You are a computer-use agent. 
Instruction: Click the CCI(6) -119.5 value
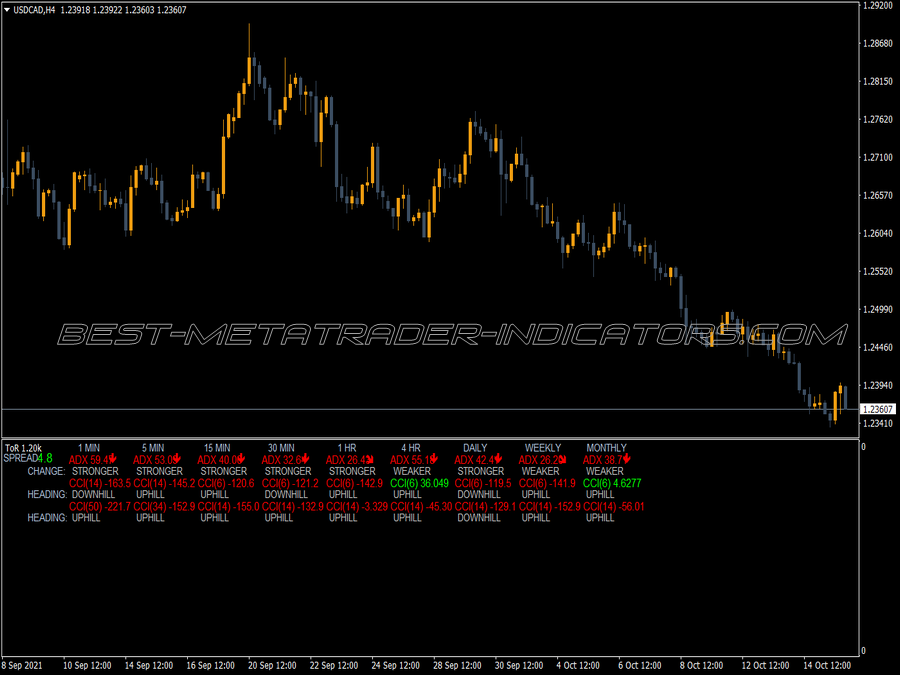click(483, 483)
